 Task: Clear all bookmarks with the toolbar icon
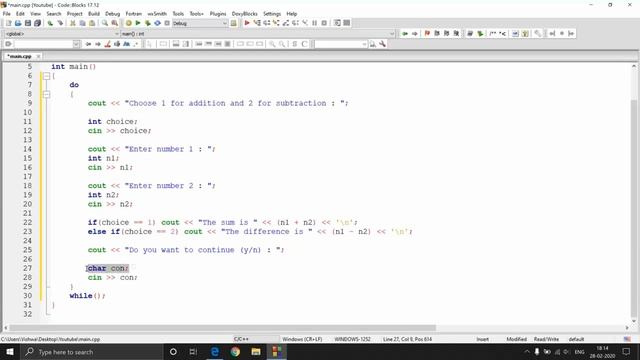pos(456,33)
